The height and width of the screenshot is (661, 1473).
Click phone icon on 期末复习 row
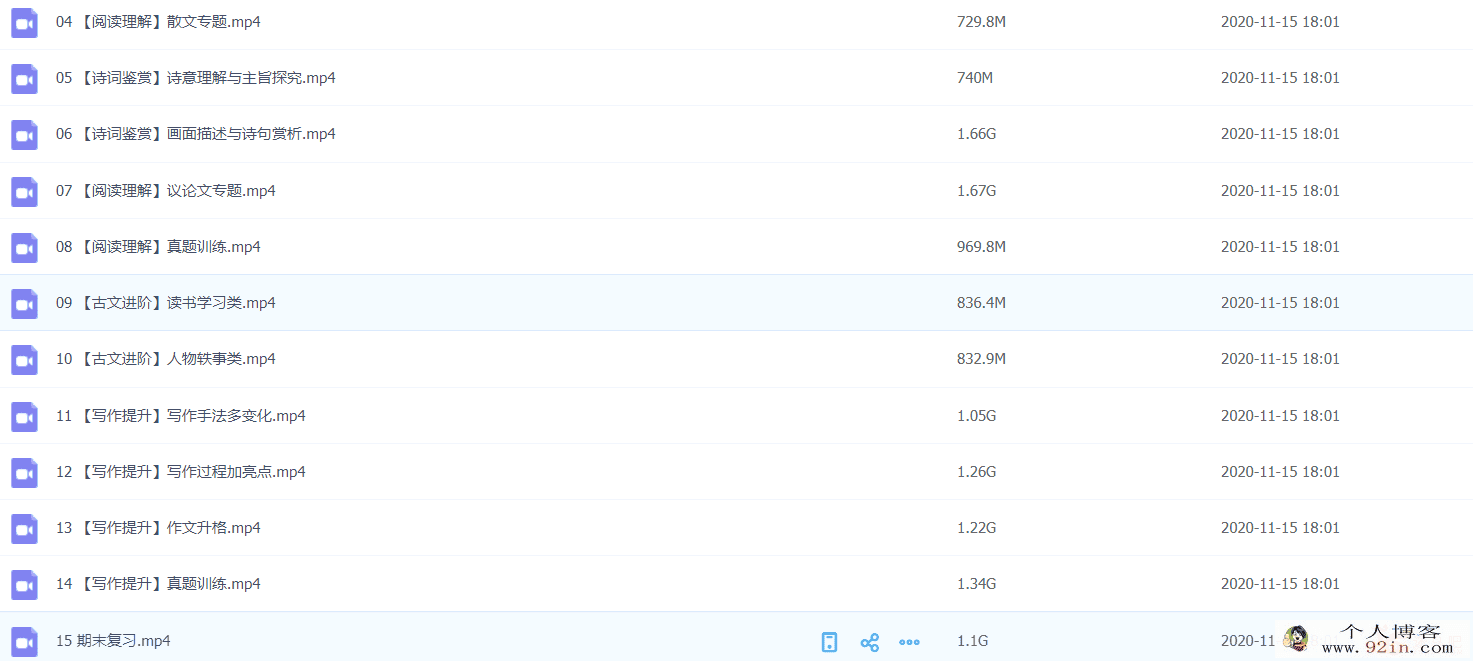point(829,642)
